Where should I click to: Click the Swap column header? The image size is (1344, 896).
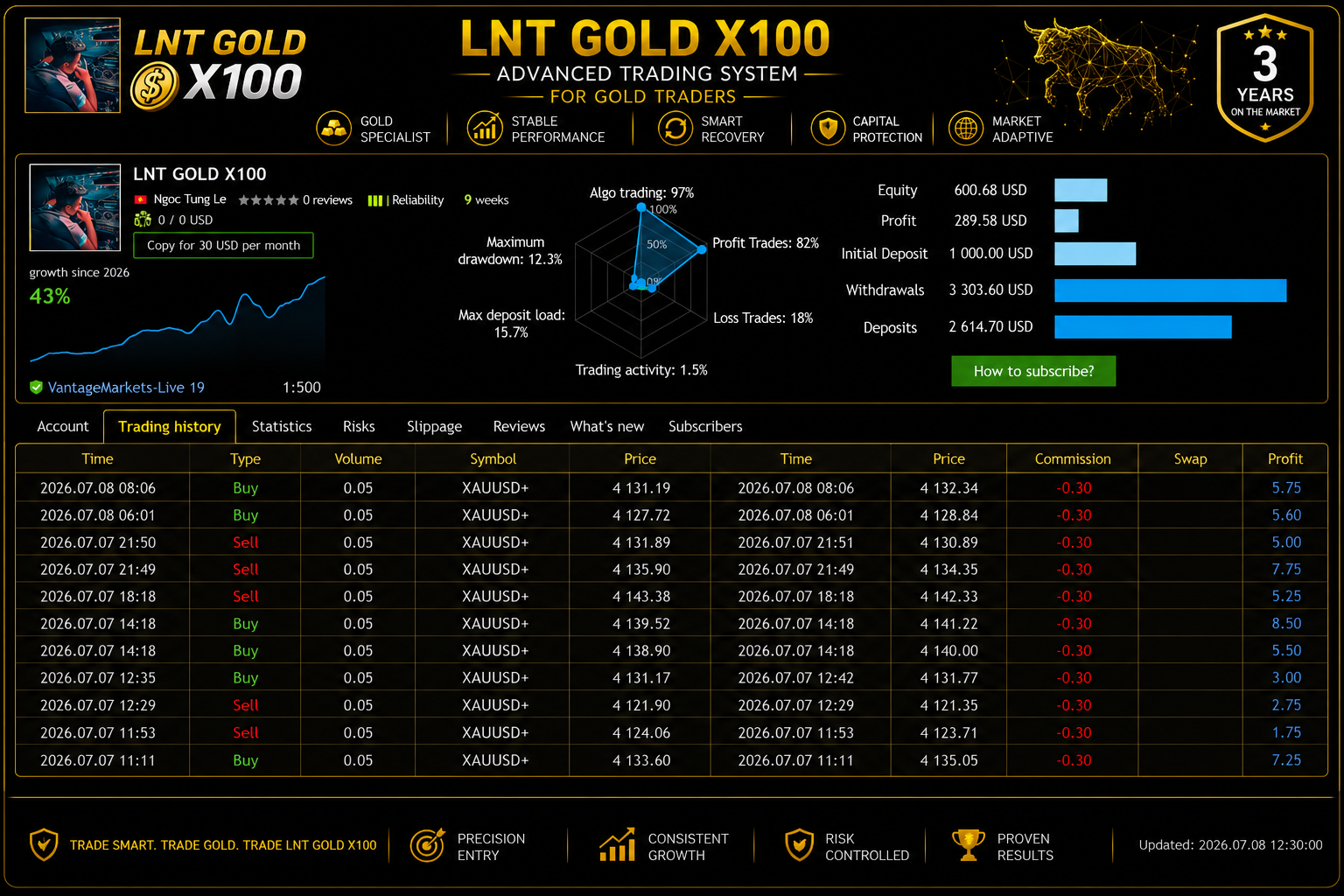click(1190, 458)
